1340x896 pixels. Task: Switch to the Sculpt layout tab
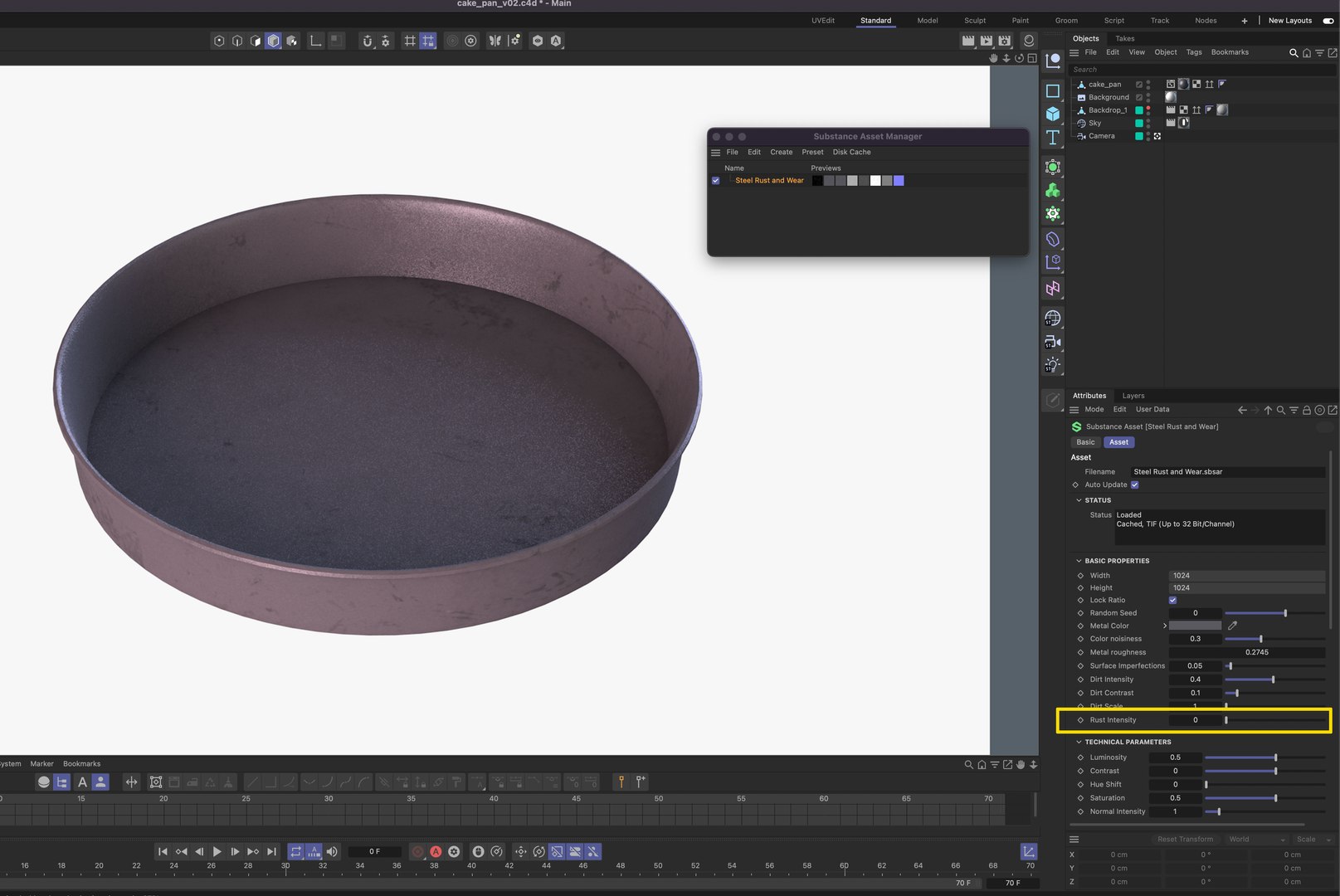(975, 21)
